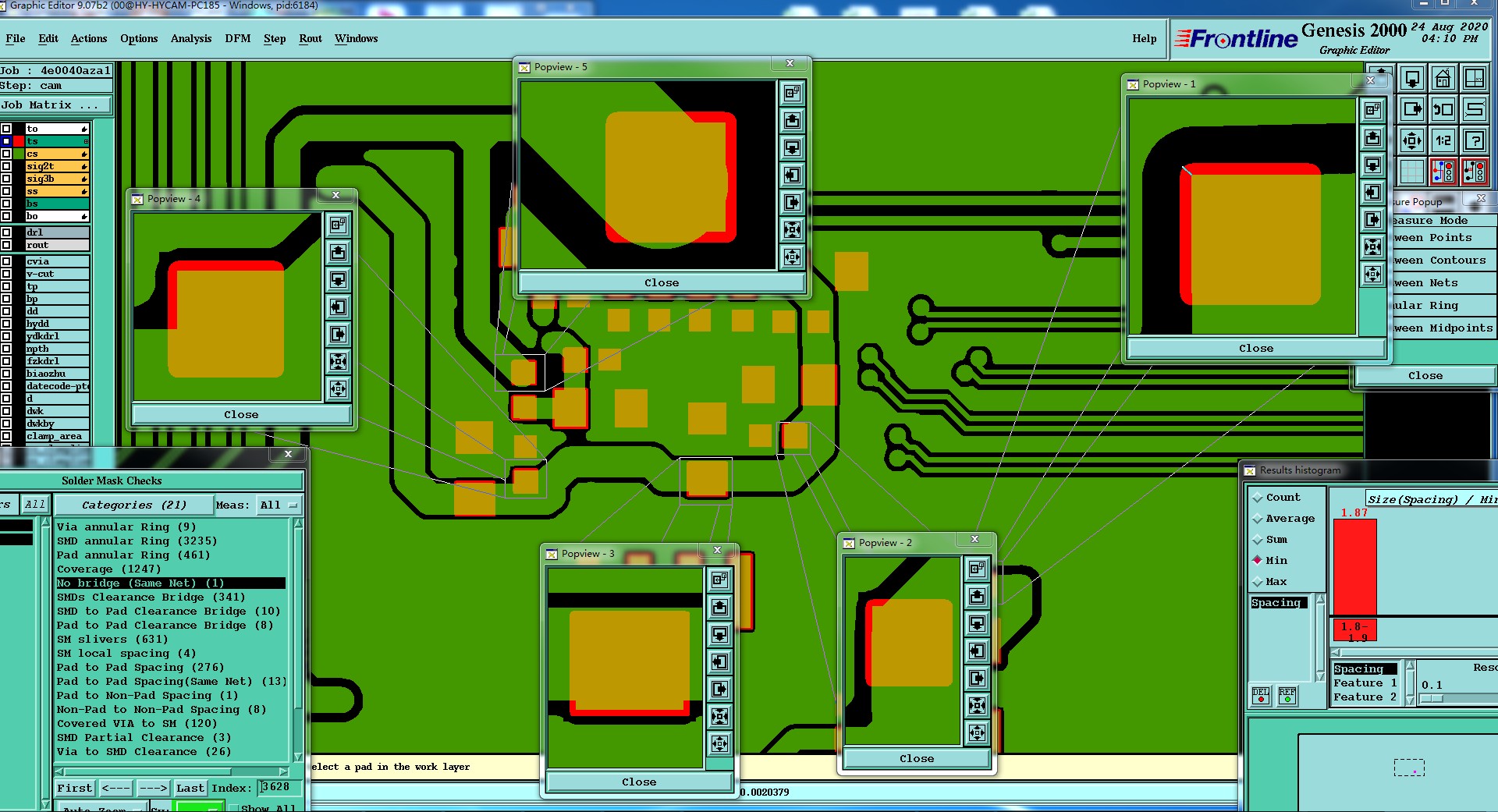Open the DFM menu
This screenshot has width=1498, height=812.
pos(238,38)
